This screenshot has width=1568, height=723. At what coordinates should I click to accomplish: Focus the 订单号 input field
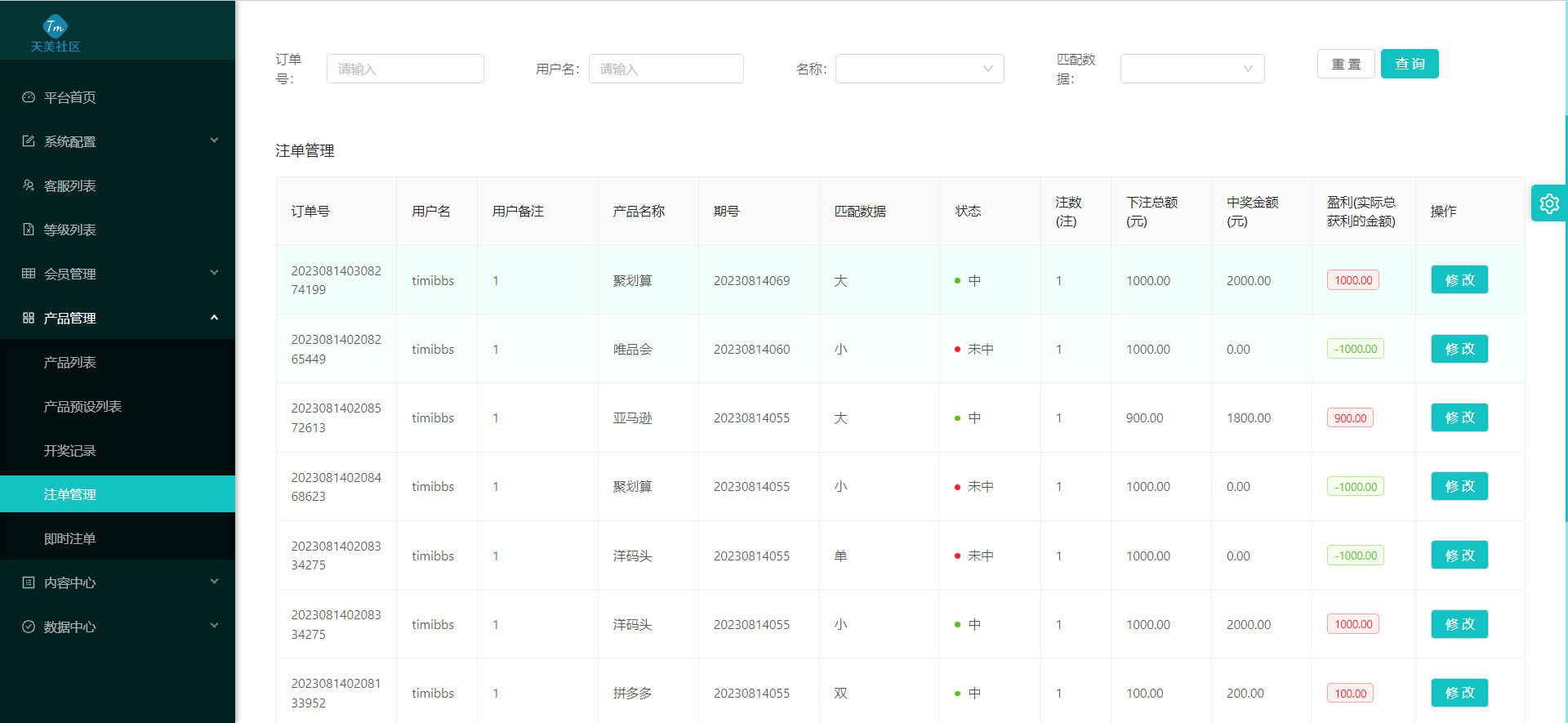point(405,69)
